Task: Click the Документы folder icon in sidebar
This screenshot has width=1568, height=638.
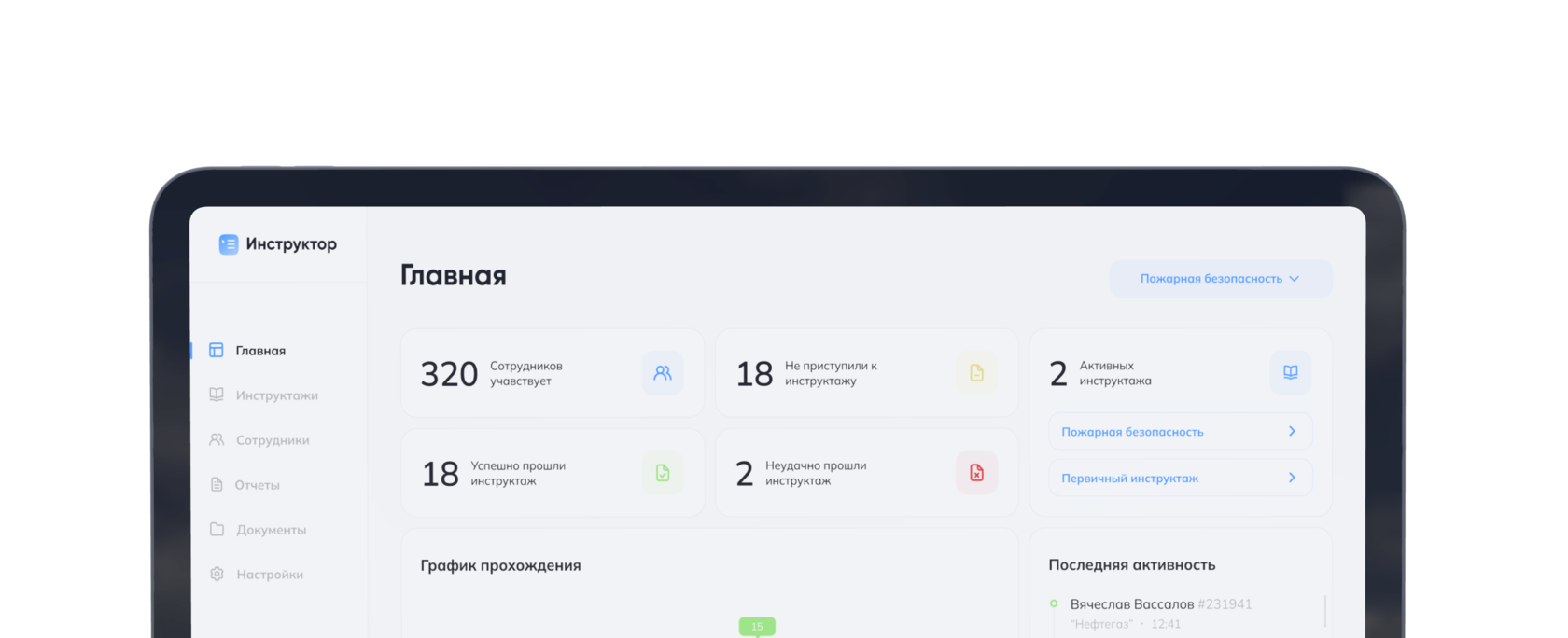Action: coord(217,529)
